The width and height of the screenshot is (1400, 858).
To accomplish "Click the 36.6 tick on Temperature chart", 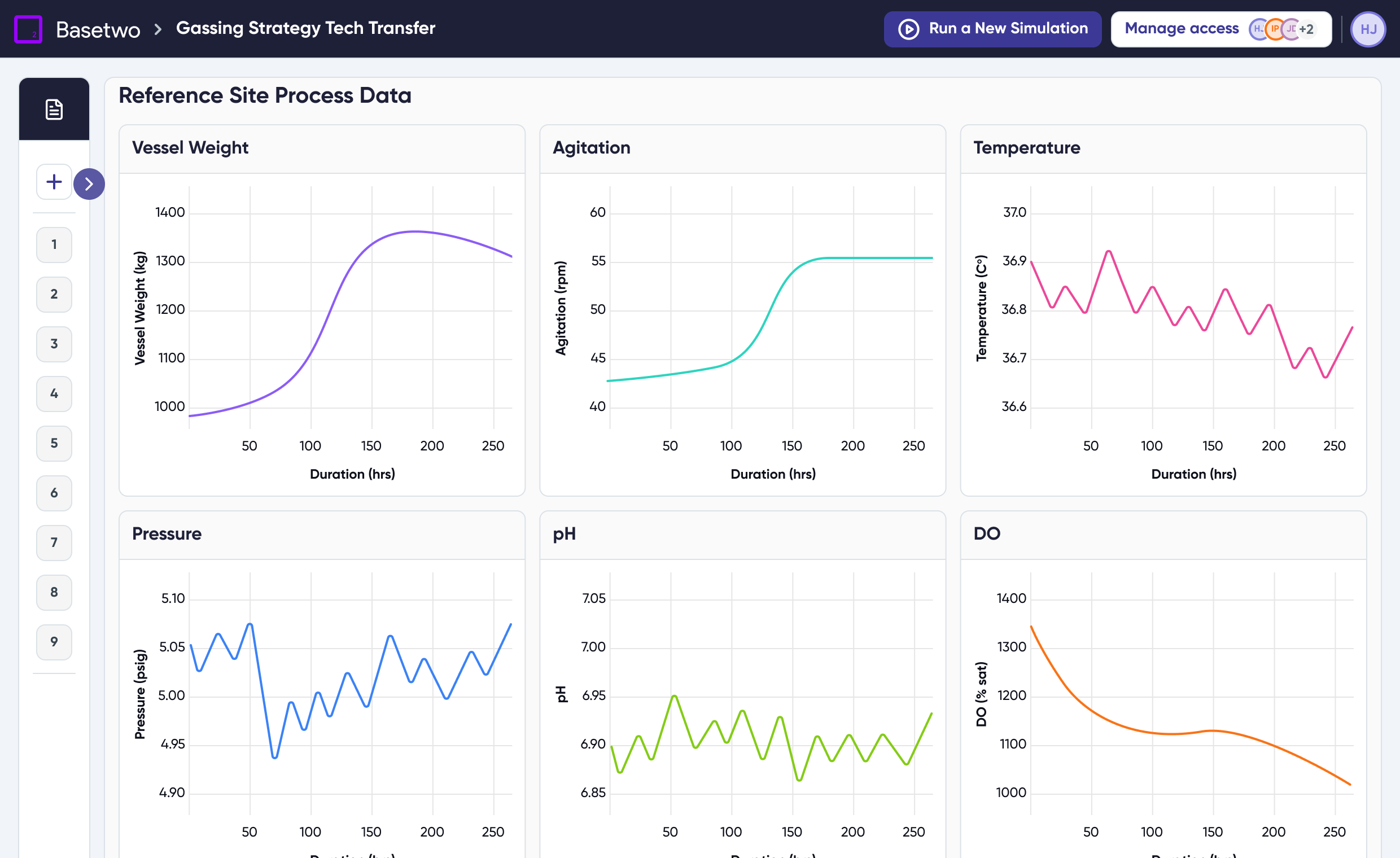I will (1014, 407).
